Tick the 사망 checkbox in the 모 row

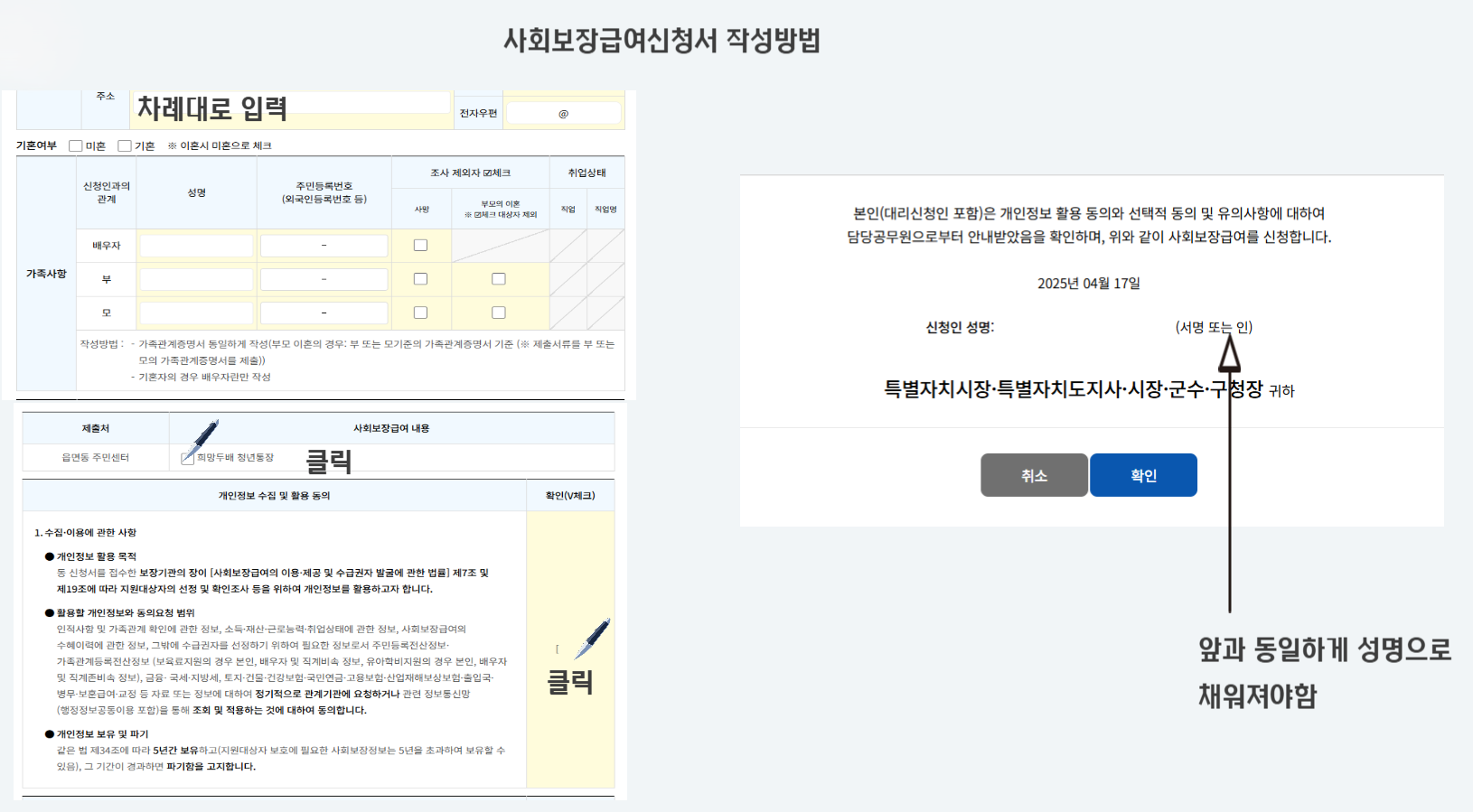point(420,313)
